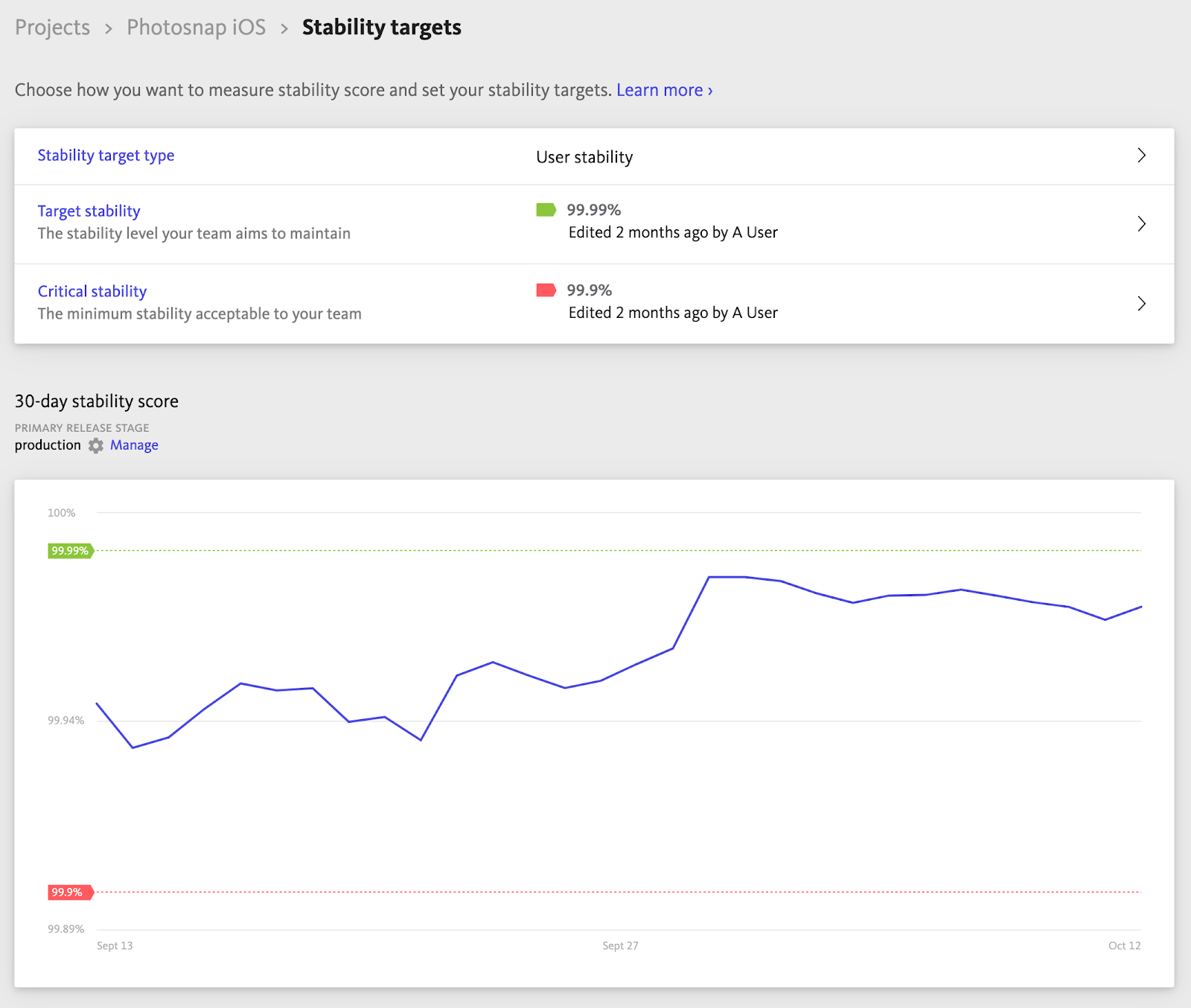1191x1008 pixels.
Task: Click the red 99.9% chart threshold marker
Action: 71,892
